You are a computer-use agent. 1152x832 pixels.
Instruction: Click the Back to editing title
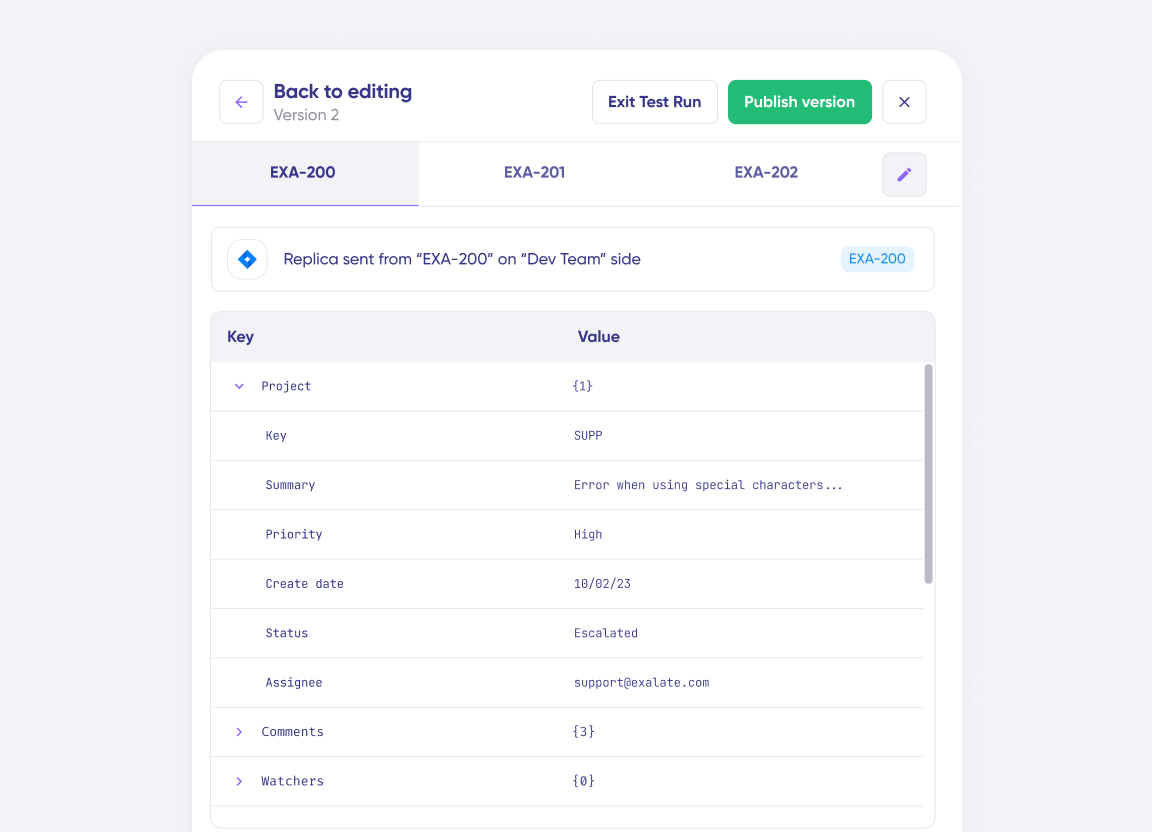click(343, 92)
